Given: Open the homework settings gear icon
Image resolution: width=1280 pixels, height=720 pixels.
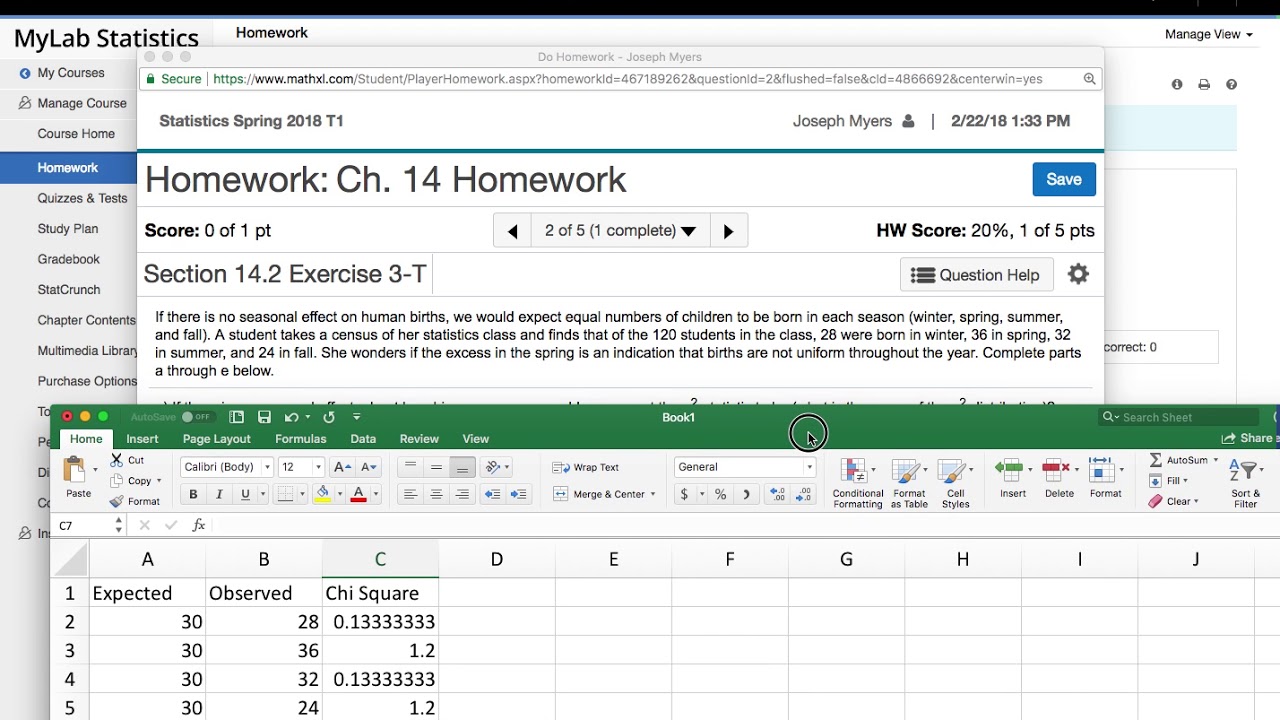Looking at the screenshot, I should pyautogui.click(x=1078, y=274).
